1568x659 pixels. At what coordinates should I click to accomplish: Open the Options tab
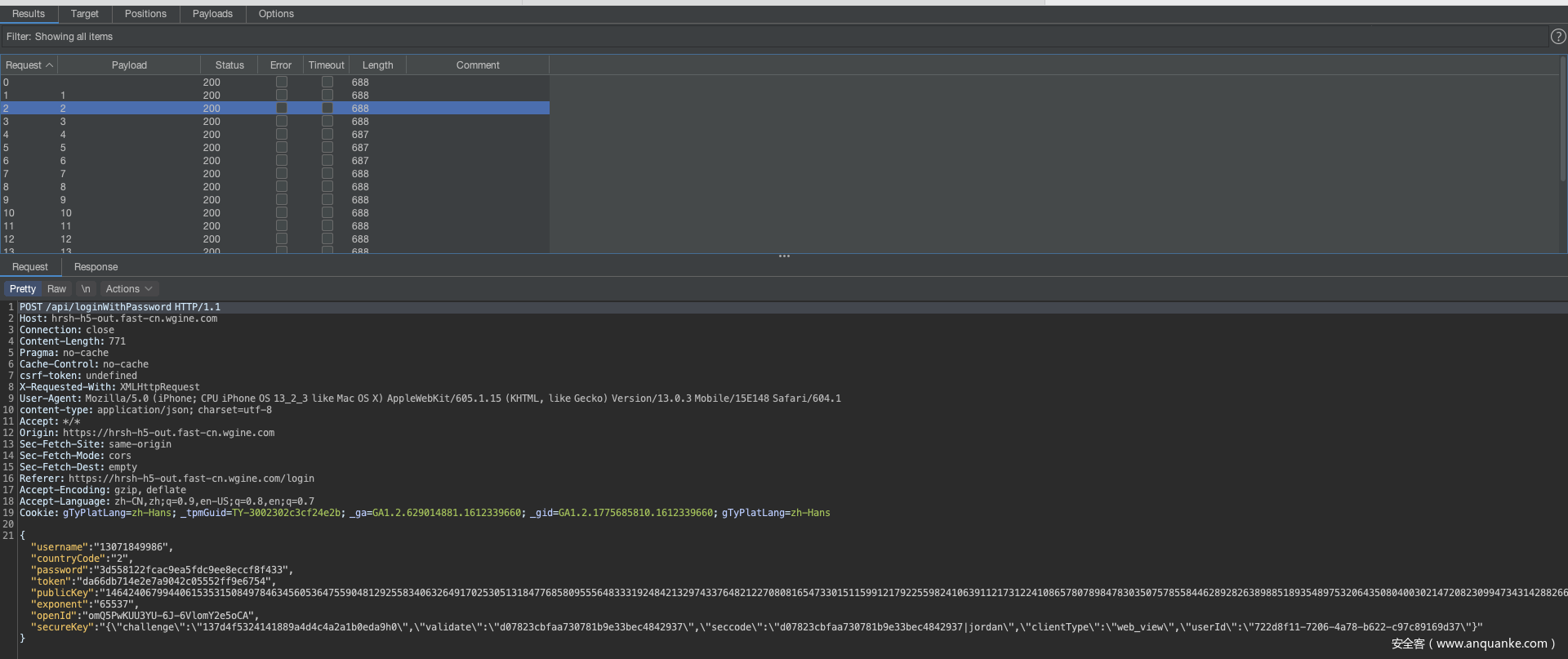276,14
